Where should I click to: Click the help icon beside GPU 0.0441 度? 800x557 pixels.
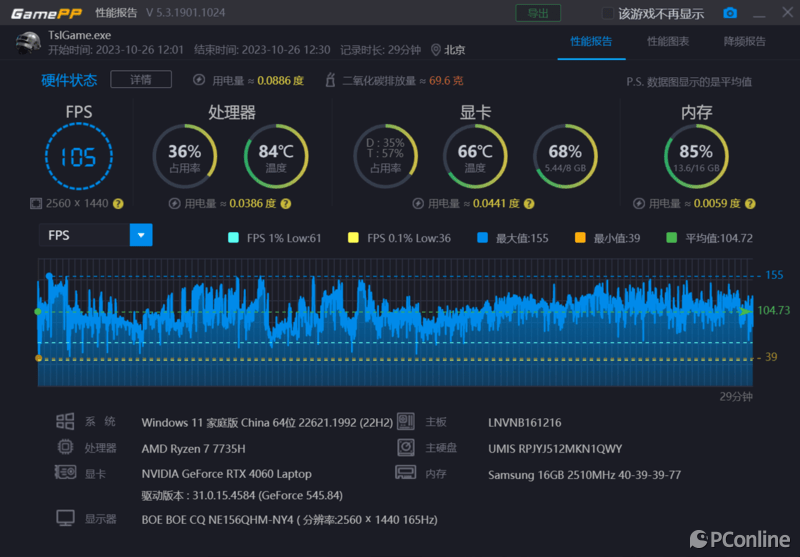click(529, 204)
